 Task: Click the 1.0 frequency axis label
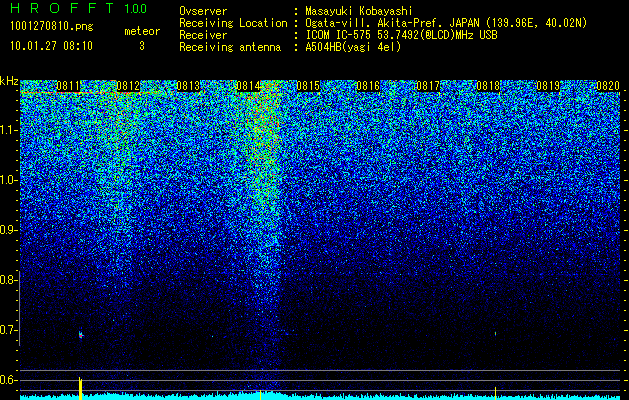(x=8, y=180)
